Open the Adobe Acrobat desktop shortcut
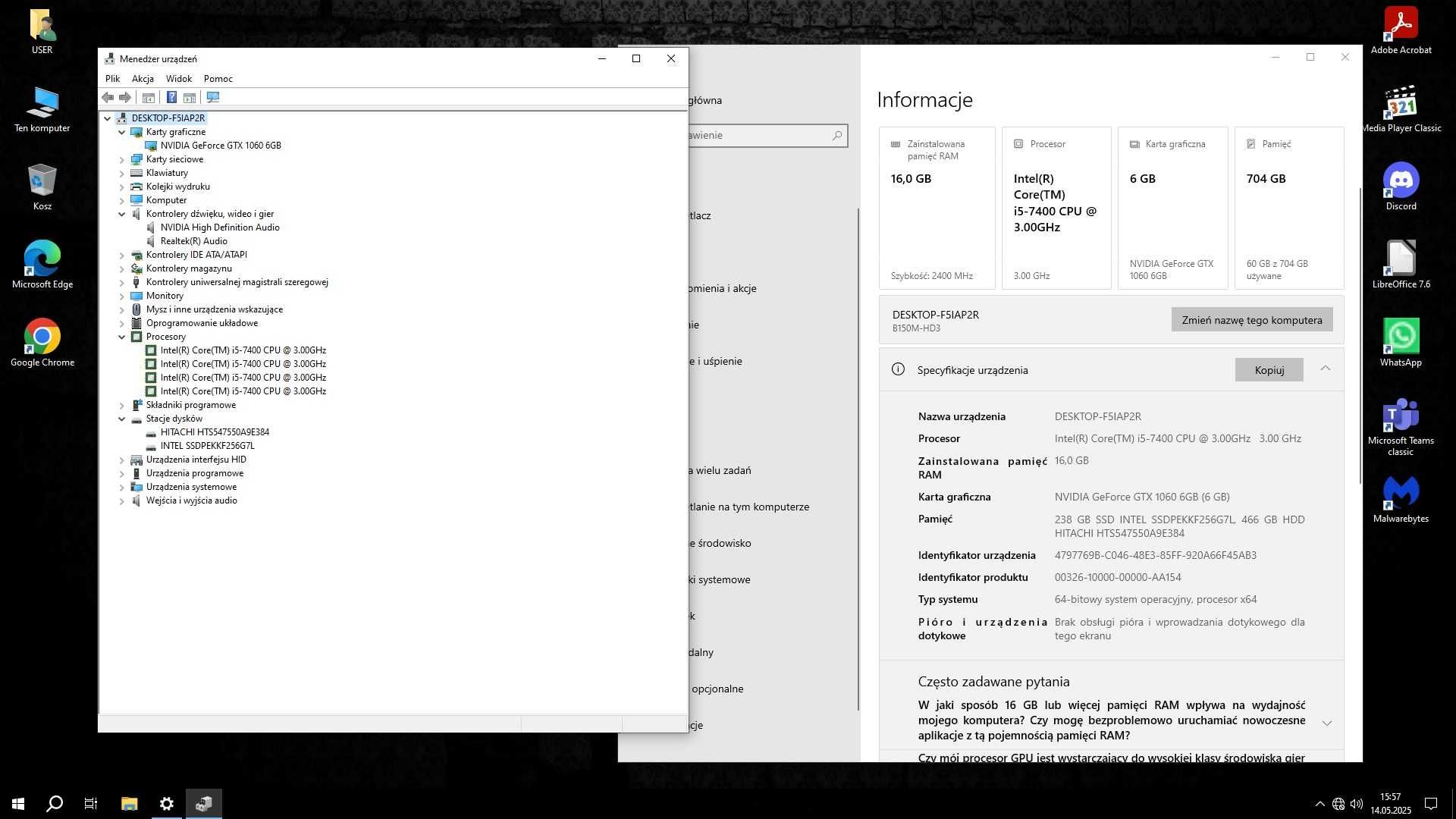The image size is (1456, 819). (x=1401, y=30)
